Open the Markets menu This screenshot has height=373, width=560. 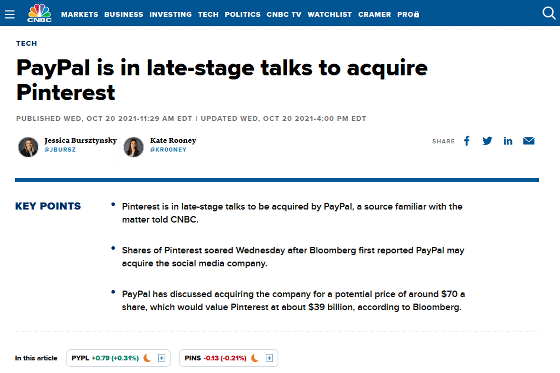tap(79, 15)
